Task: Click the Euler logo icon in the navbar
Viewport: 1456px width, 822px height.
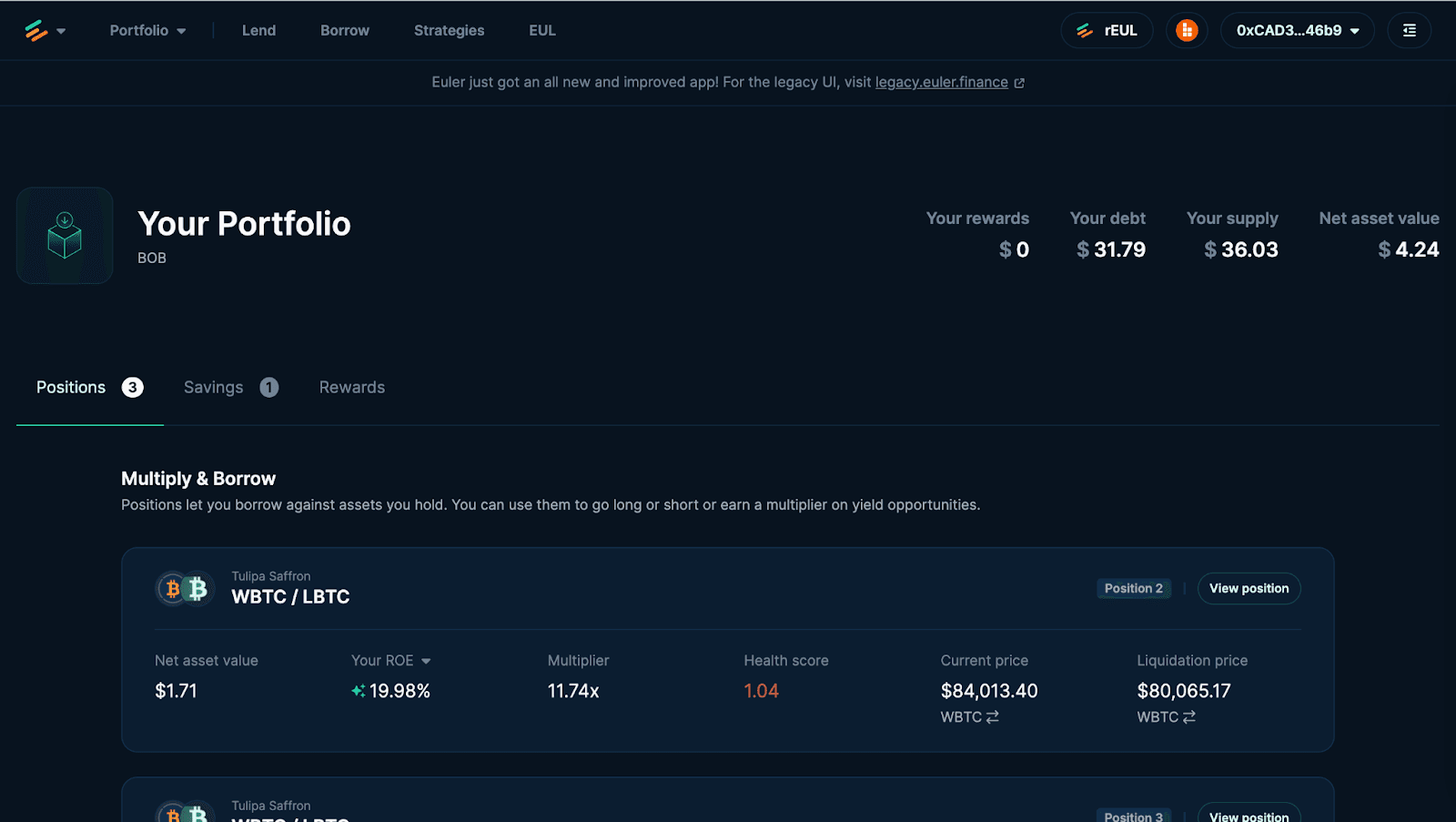Action: pos(35,31)
